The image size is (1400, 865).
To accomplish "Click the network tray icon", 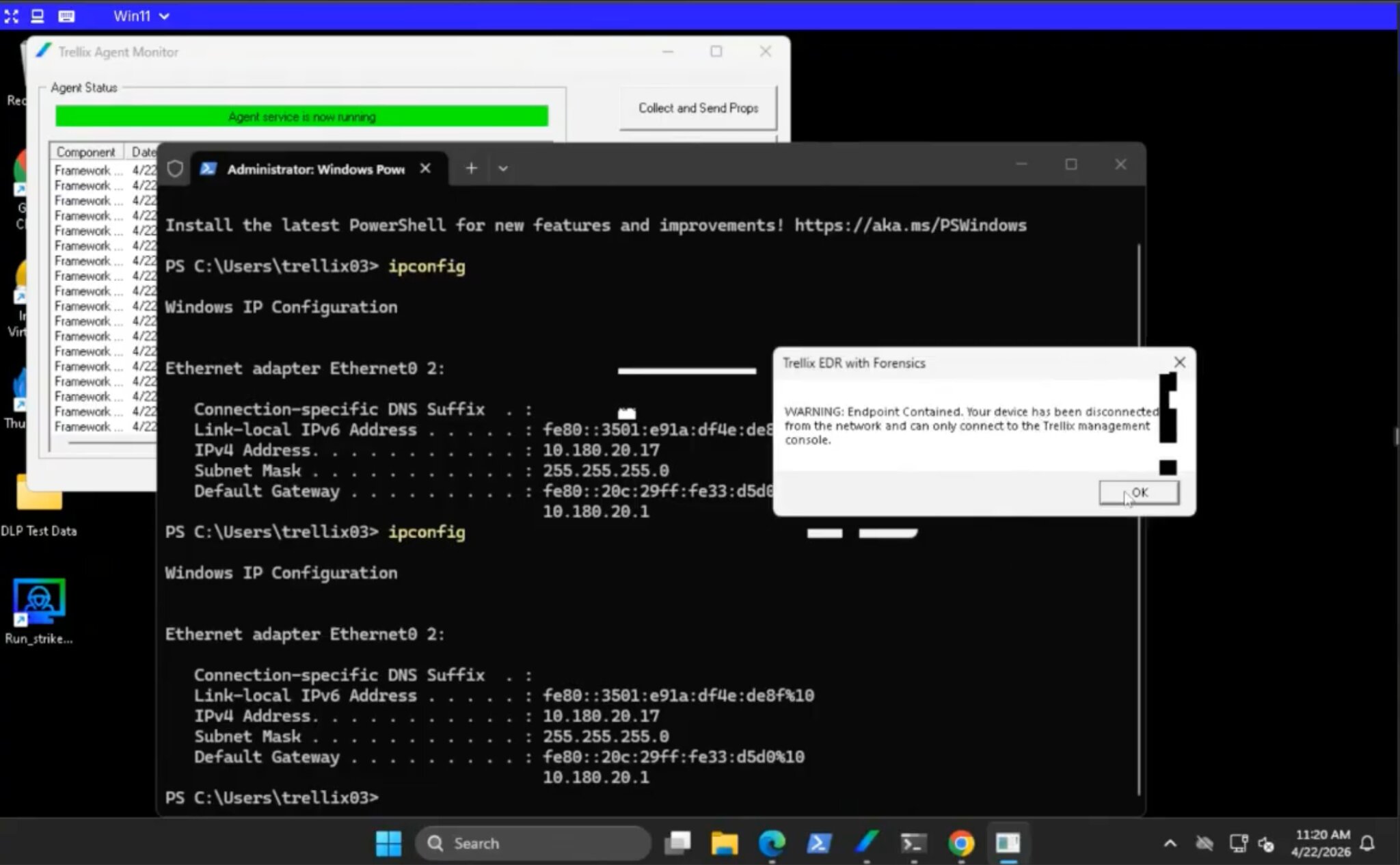I will [x=1238, y=843].
